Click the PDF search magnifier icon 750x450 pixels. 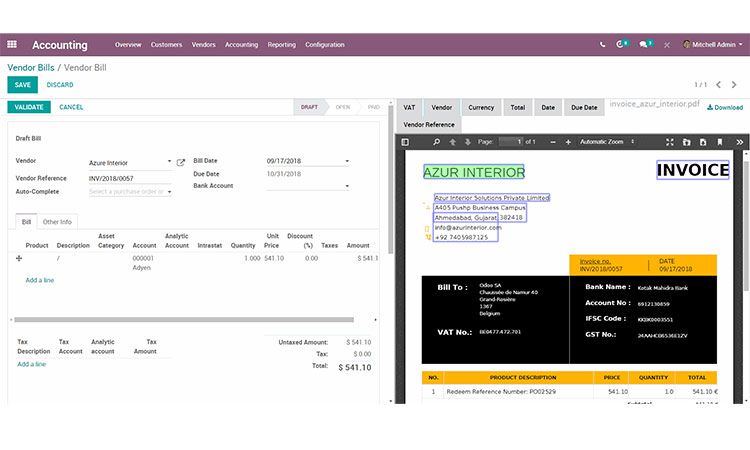tap(436, 142)
